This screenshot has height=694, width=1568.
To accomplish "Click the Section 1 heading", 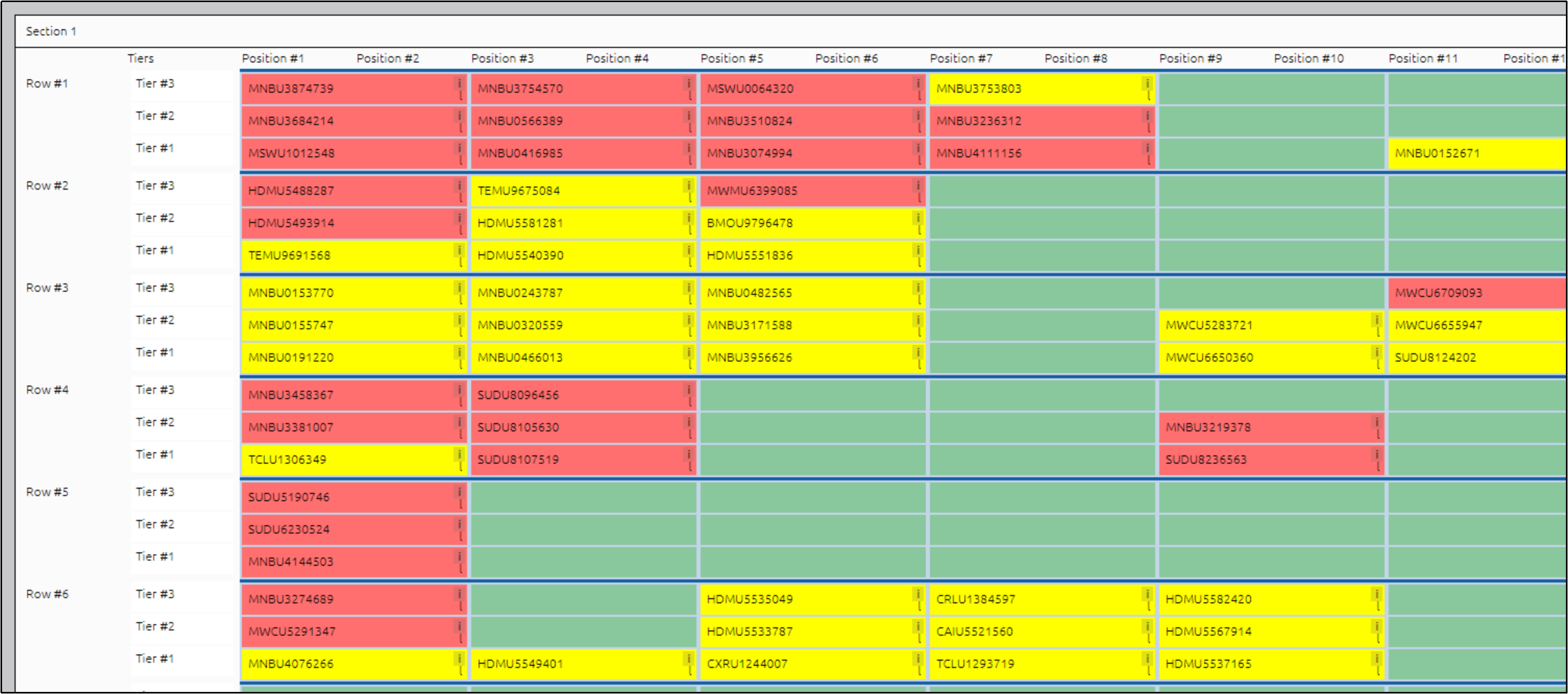I will coord(51,31).
